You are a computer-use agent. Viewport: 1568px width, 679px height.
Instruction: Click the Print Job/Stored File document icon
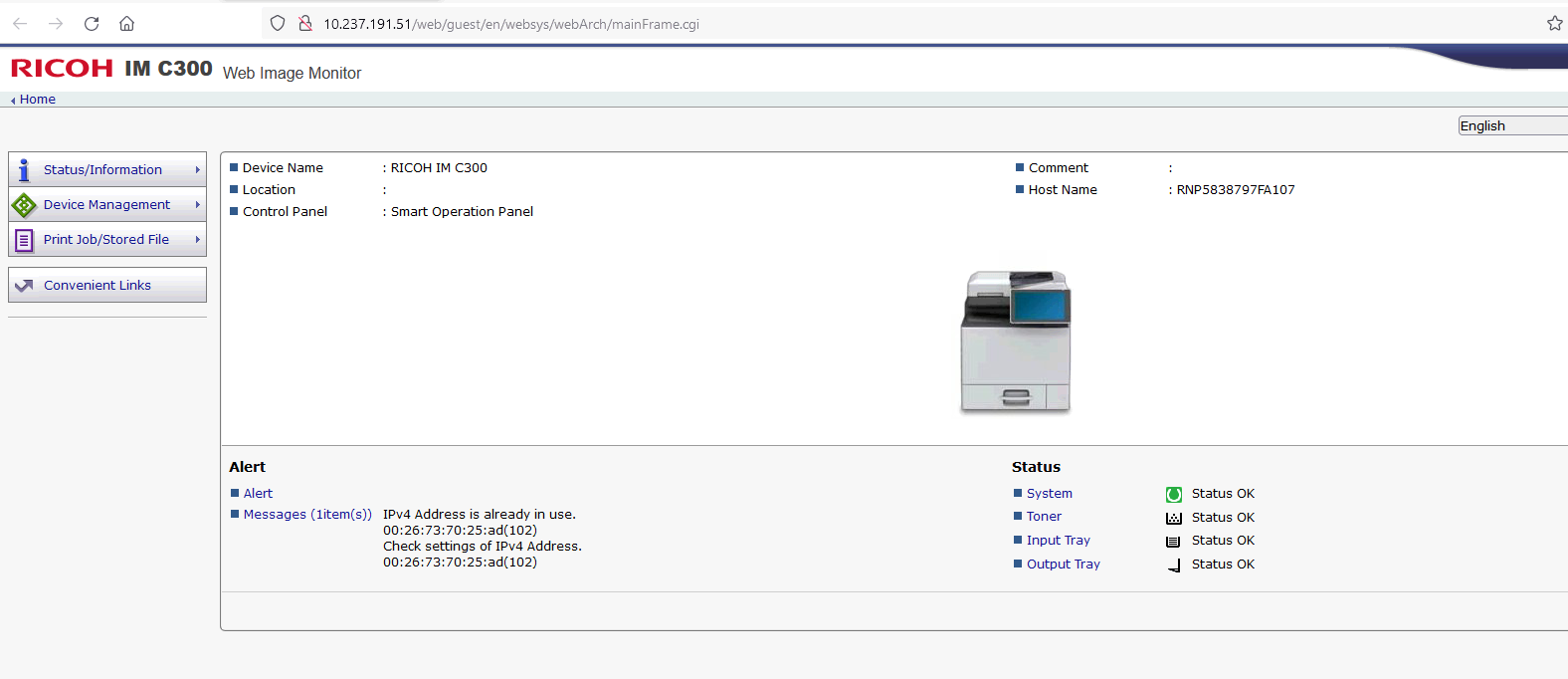tap(24, 240)
